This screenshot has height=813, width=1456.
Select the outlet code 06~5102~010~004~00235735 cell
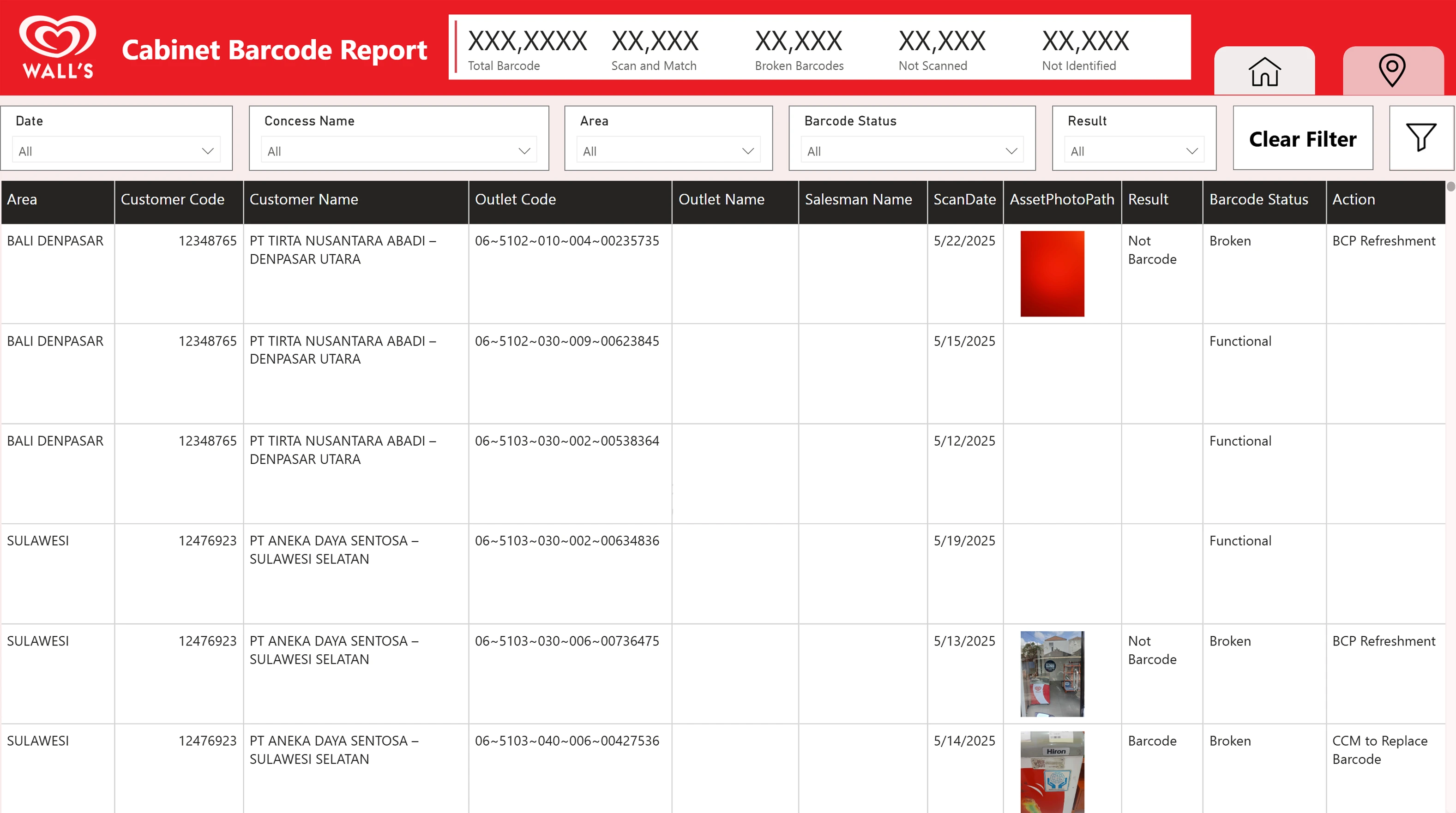pyautogui.click(x=567, y=241)
